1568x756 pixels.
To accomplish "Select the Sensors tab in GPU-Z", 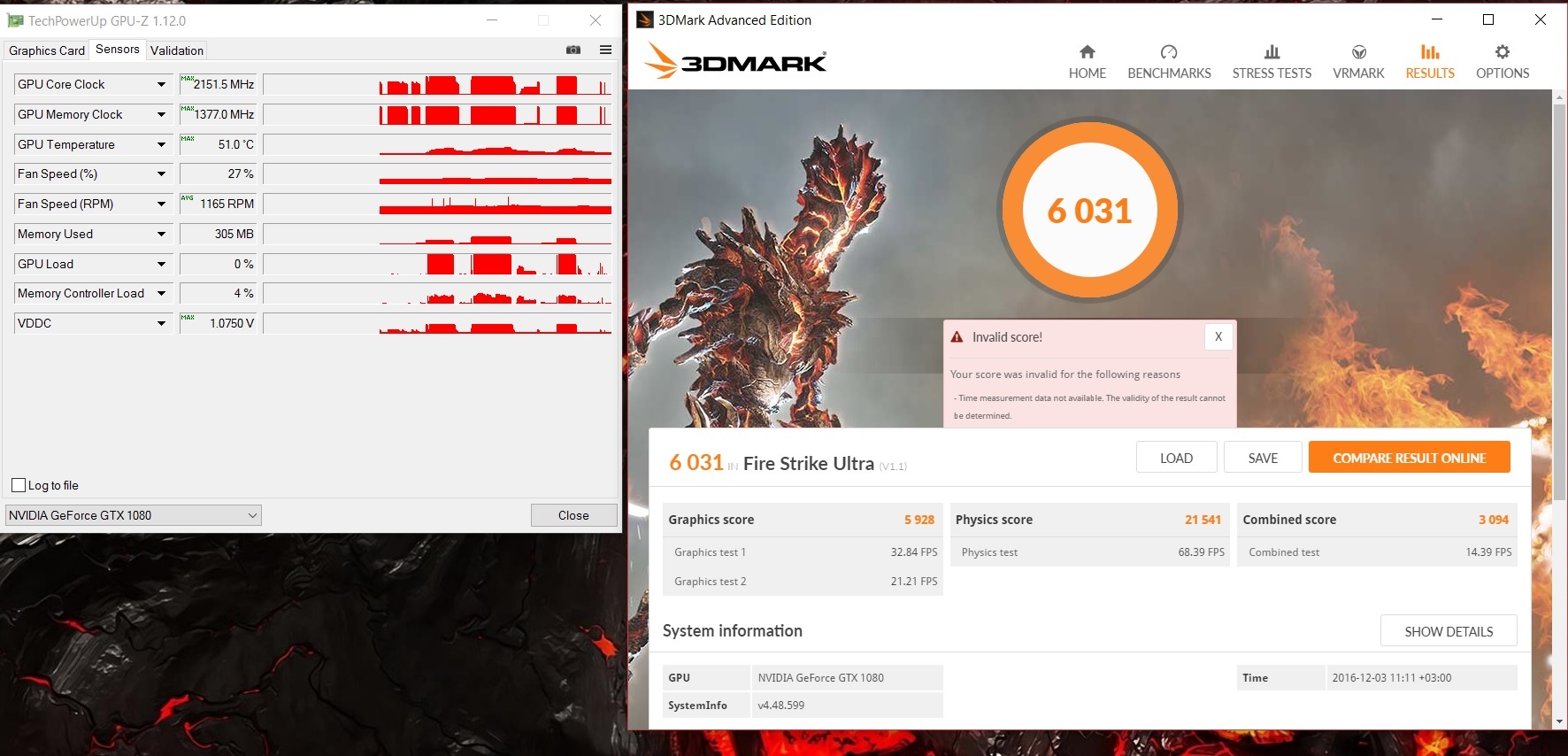I will (x=118, y=50).
